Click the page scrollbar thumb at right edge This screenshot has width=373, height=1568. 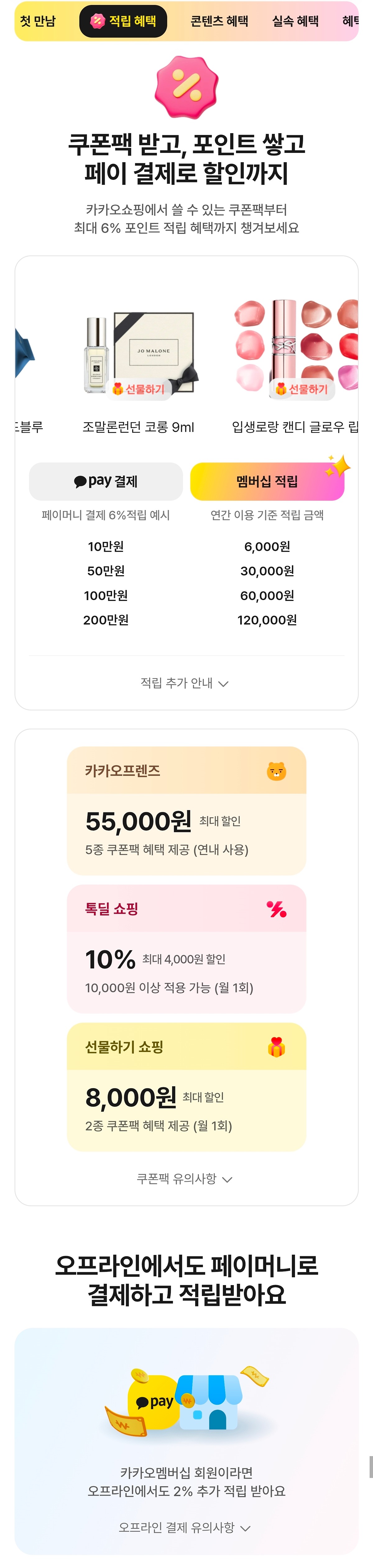[x=371, y=1467]
